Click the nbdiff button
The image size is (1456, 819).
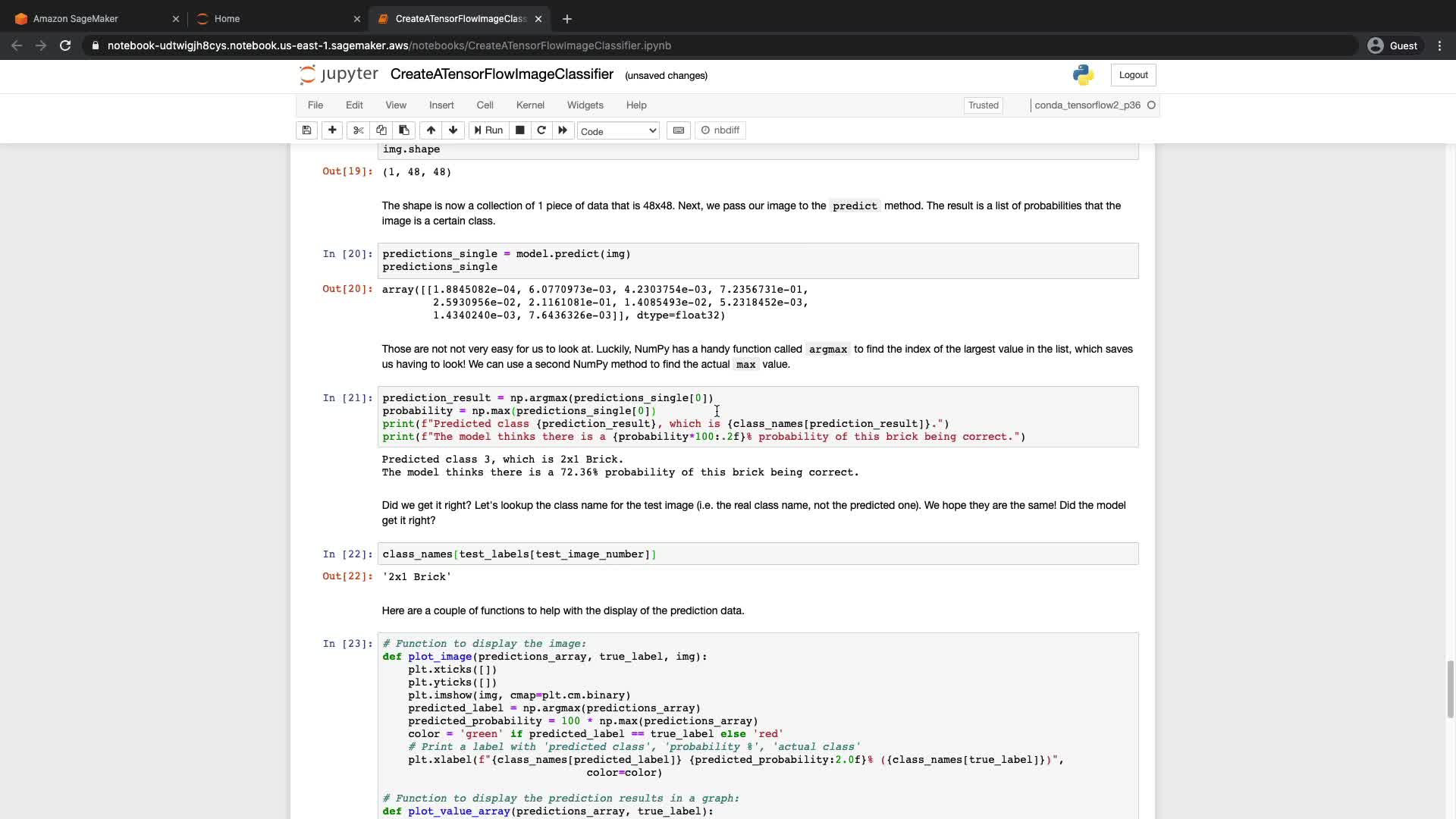[720, 130]
